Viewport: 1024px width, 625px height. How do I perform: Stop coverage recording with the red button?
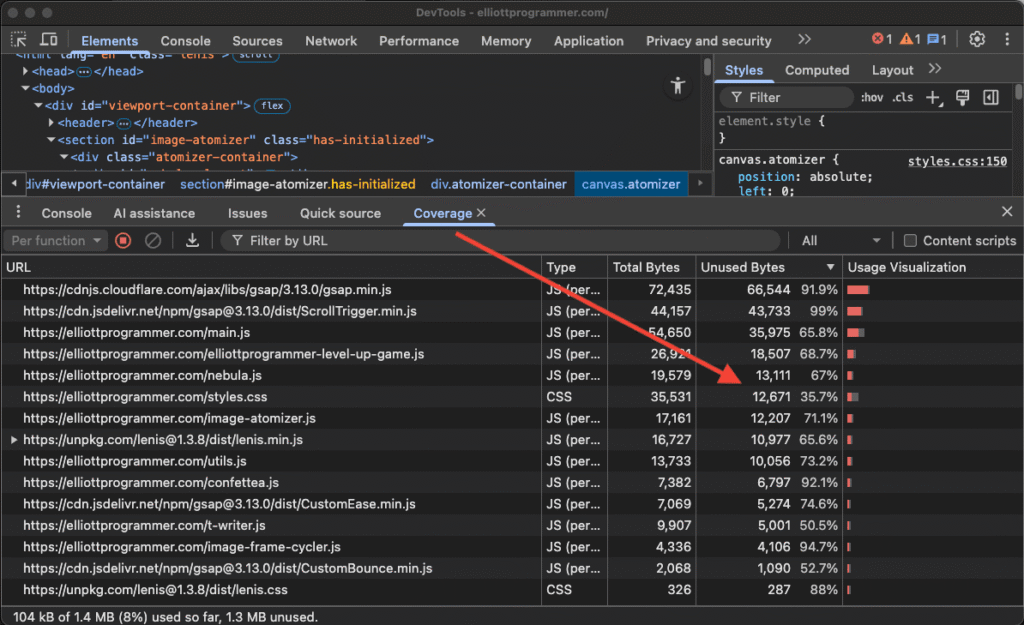(x=123, y=240)
